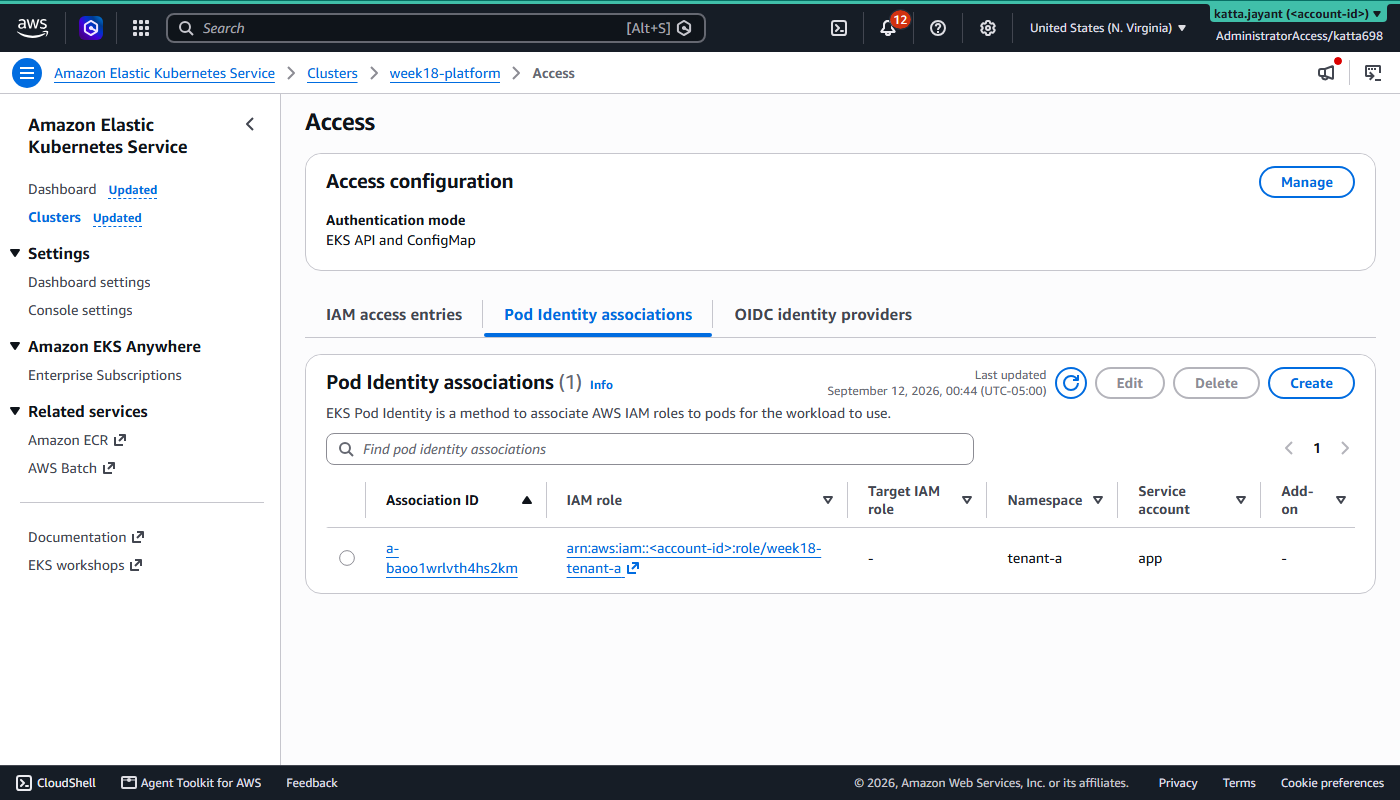This screenshot has height=800, width=1400.
Task: Click the Manage access configuration button
Action: click(x=1307, y=182)
